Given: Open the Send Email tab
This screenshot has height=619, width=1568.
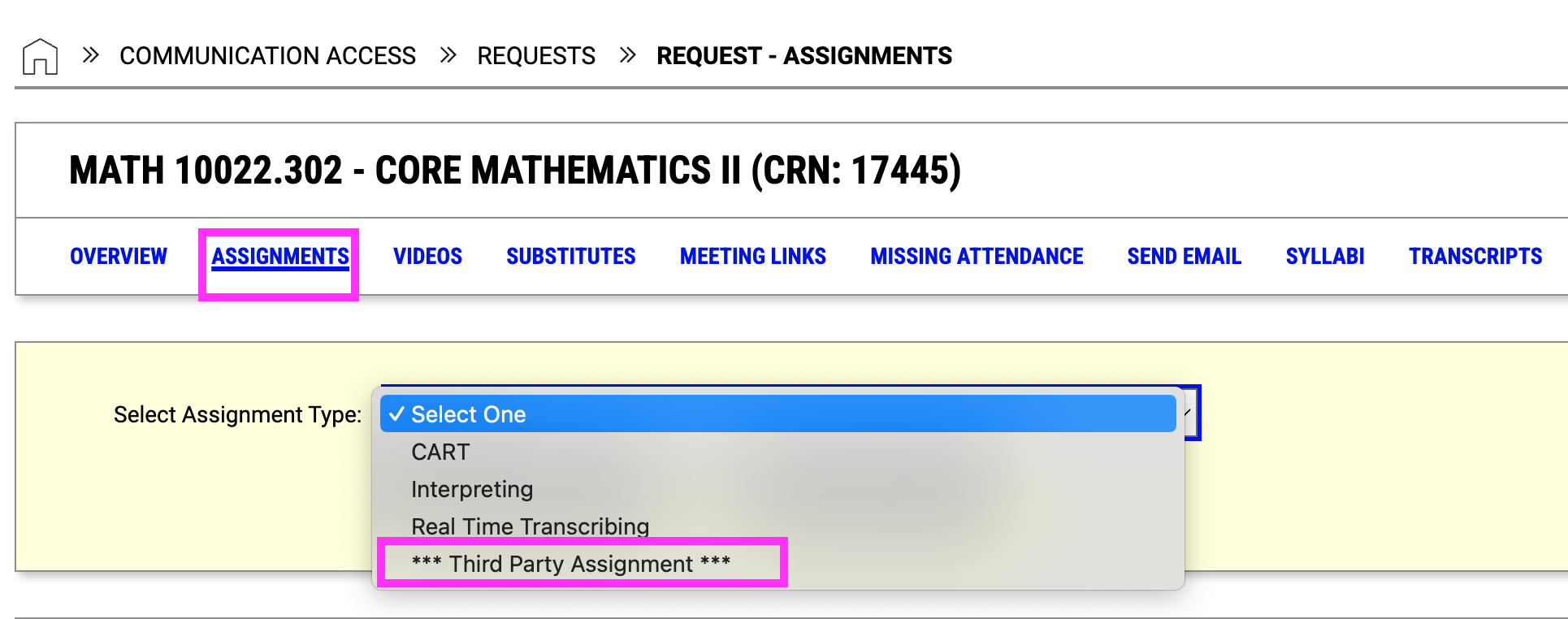Looking at the screenshot, I should 1185,256.
